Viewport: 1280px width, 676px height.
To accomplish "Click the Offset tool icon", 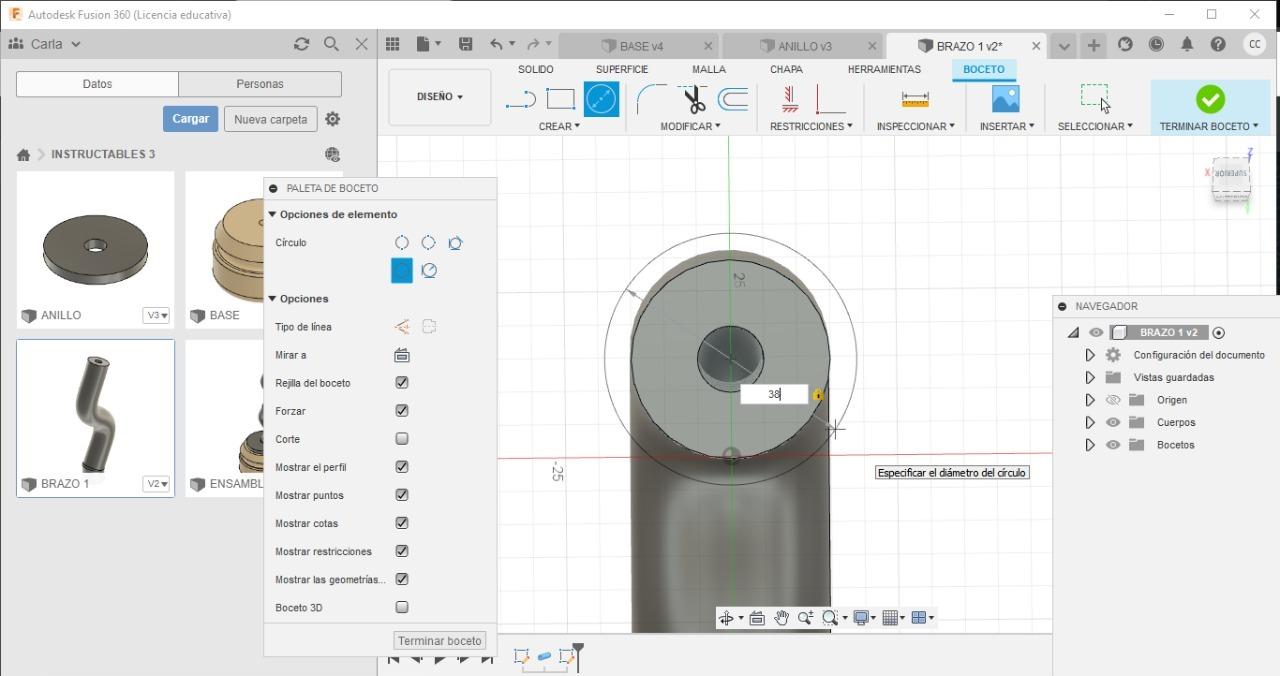I will [x=733, y=99].
